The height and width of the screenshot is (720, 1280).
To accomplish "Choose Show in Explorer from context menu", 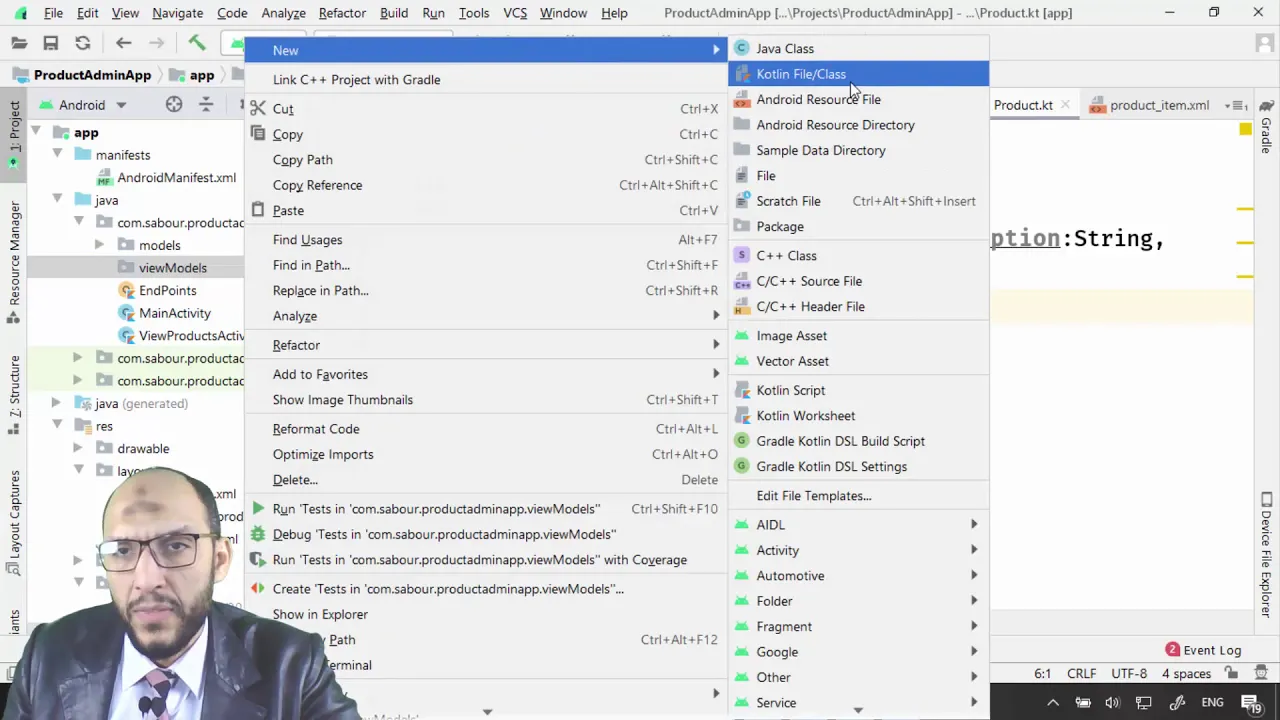I will 486,615.
